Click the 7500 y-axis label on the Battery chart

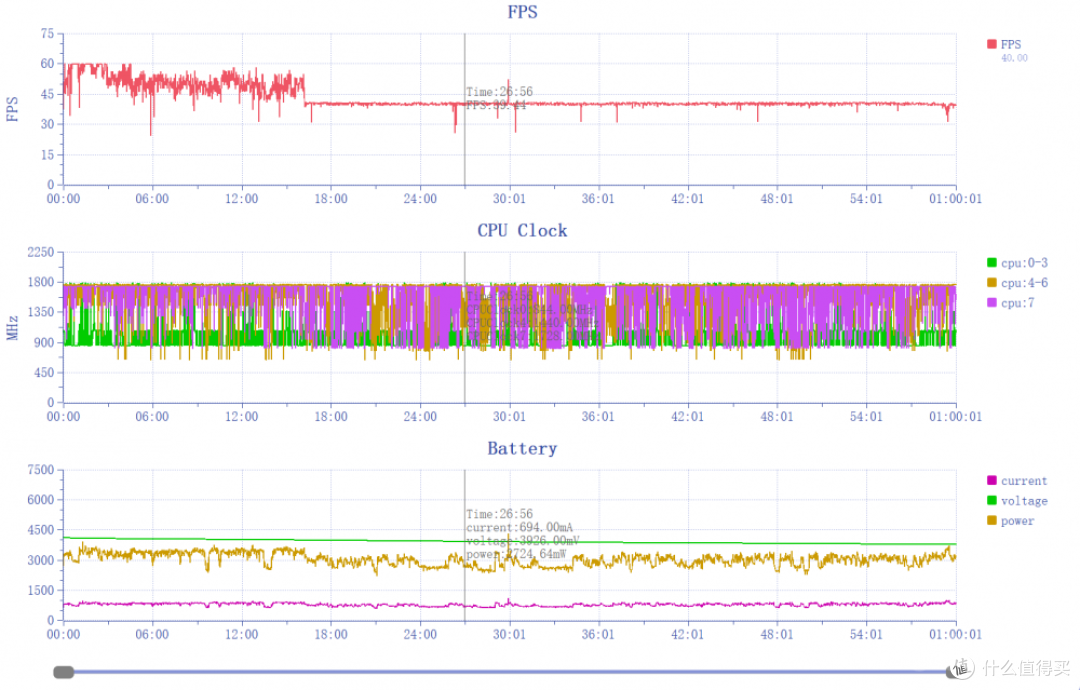[x=41, y=470]
